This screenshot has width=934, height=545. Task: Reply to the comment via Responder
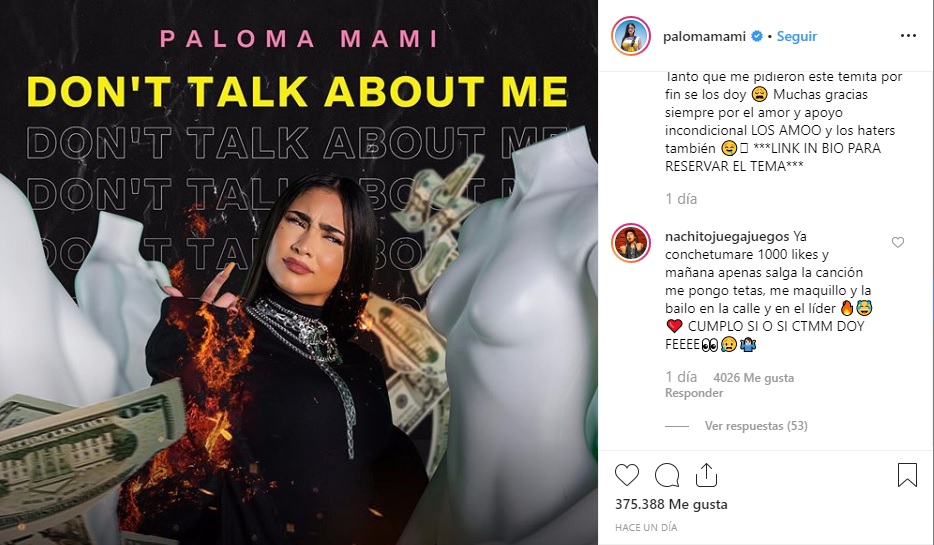694,393
